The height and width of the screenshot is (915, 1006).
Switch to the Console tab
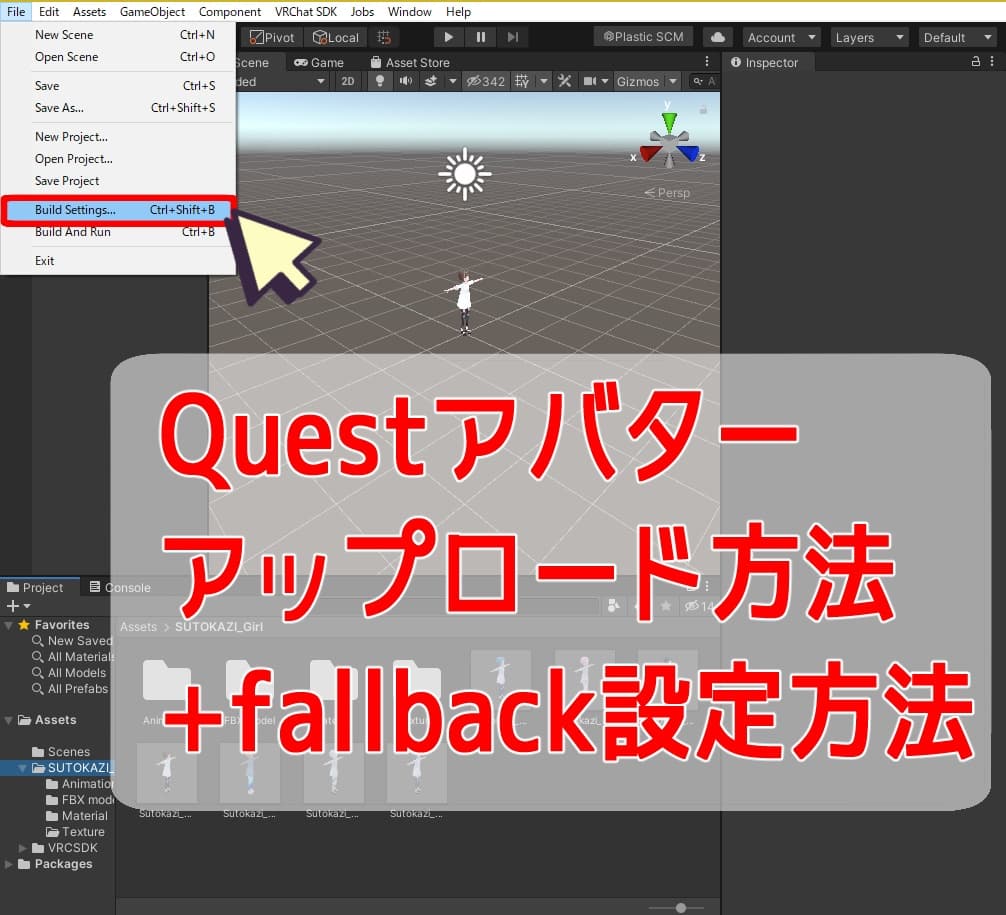[120, 587]
